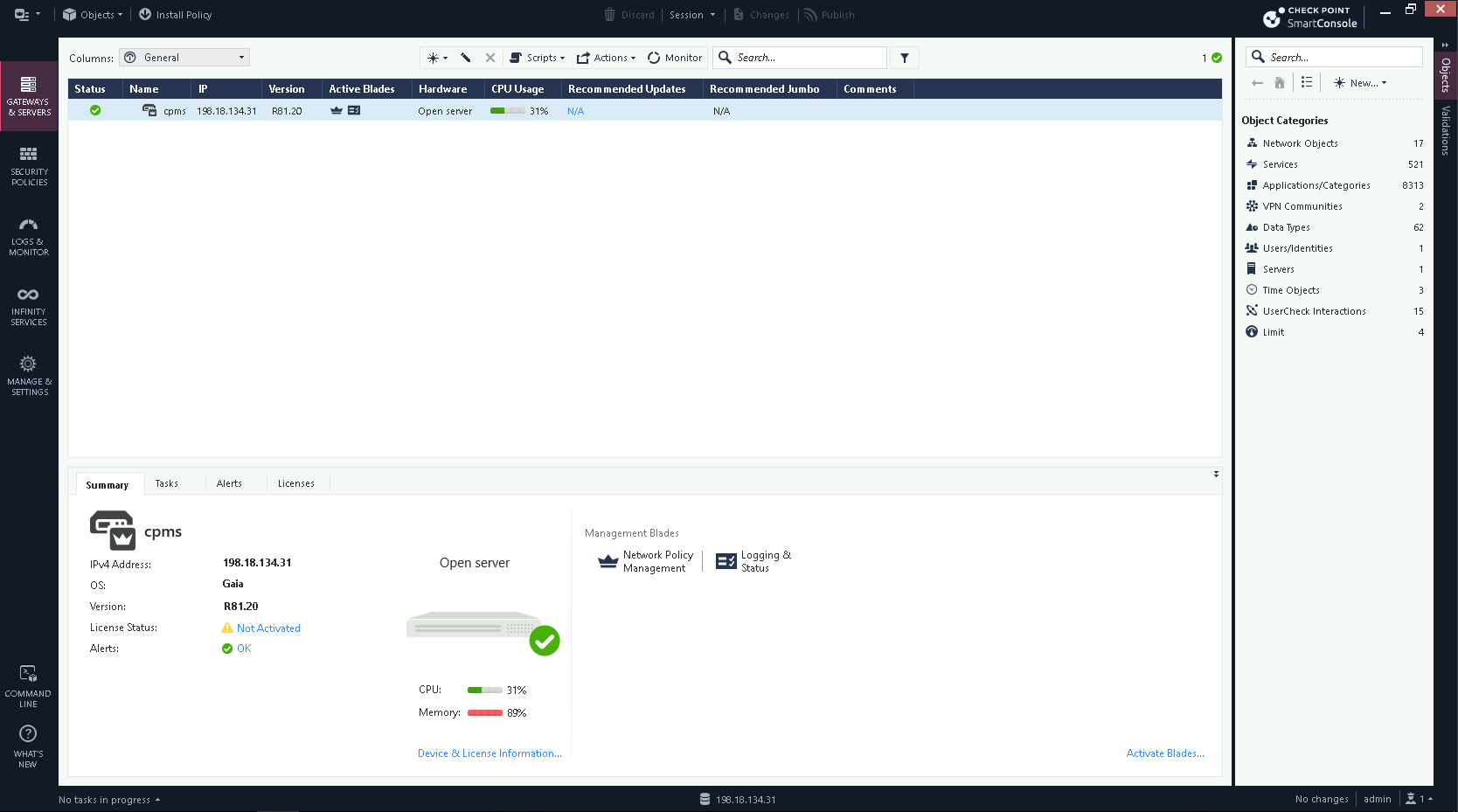Image resolution: width=1458 pixels, height=812 pixels.
Task: Collapse the Objects side panel
Action: coord(1445,45)
